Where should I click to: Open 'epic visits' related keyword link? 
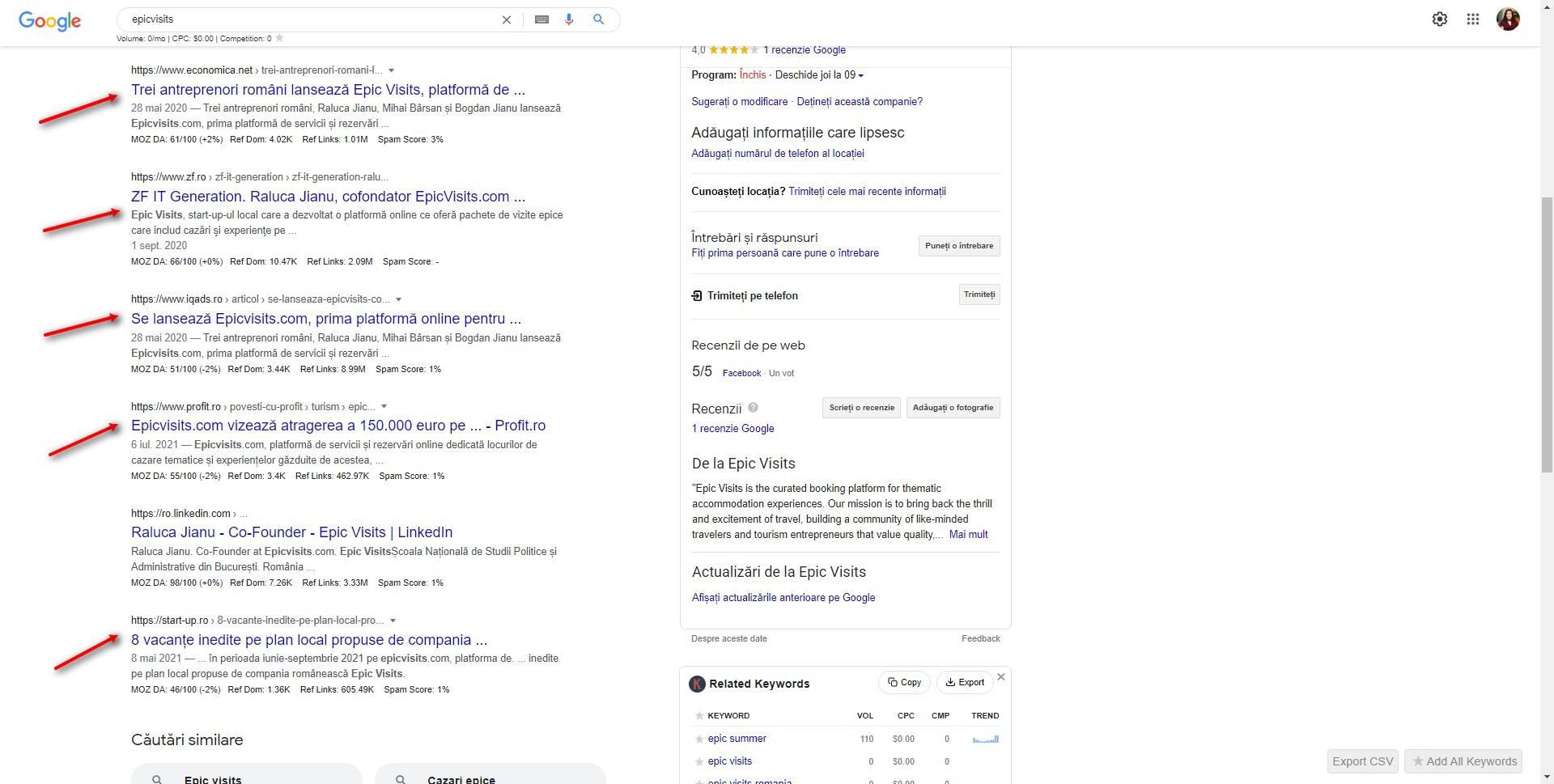click(x=729, y=761)
